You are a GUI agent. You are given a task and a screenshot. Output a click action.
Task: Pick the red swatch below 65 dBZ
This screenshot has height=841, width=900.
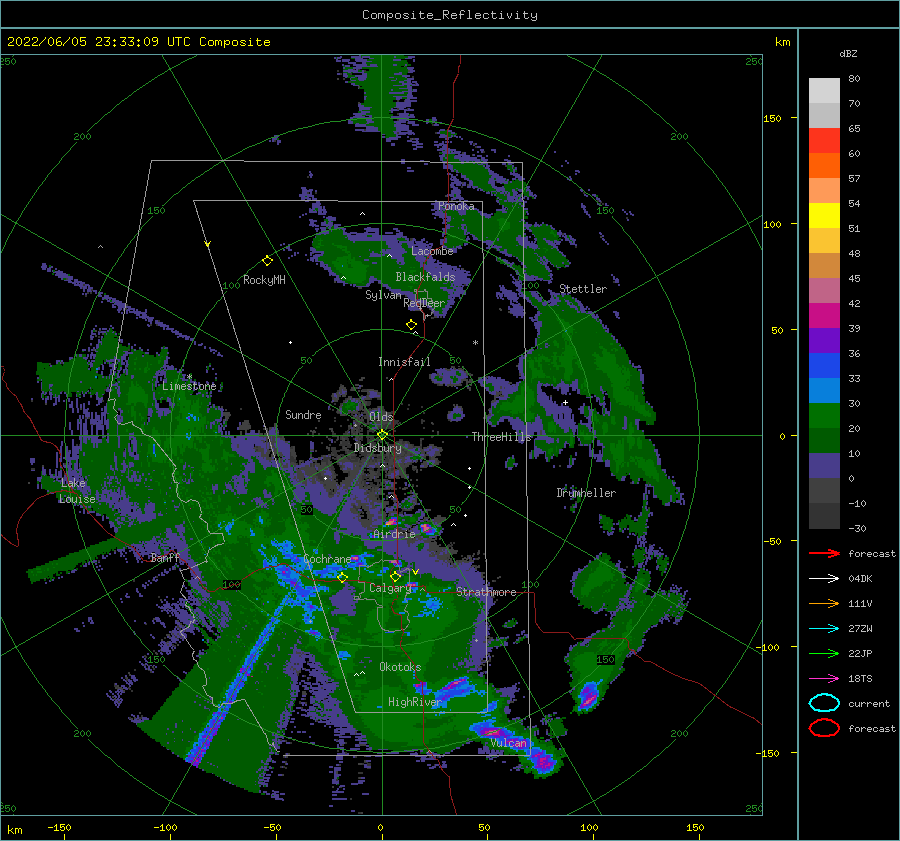point(824,141)
